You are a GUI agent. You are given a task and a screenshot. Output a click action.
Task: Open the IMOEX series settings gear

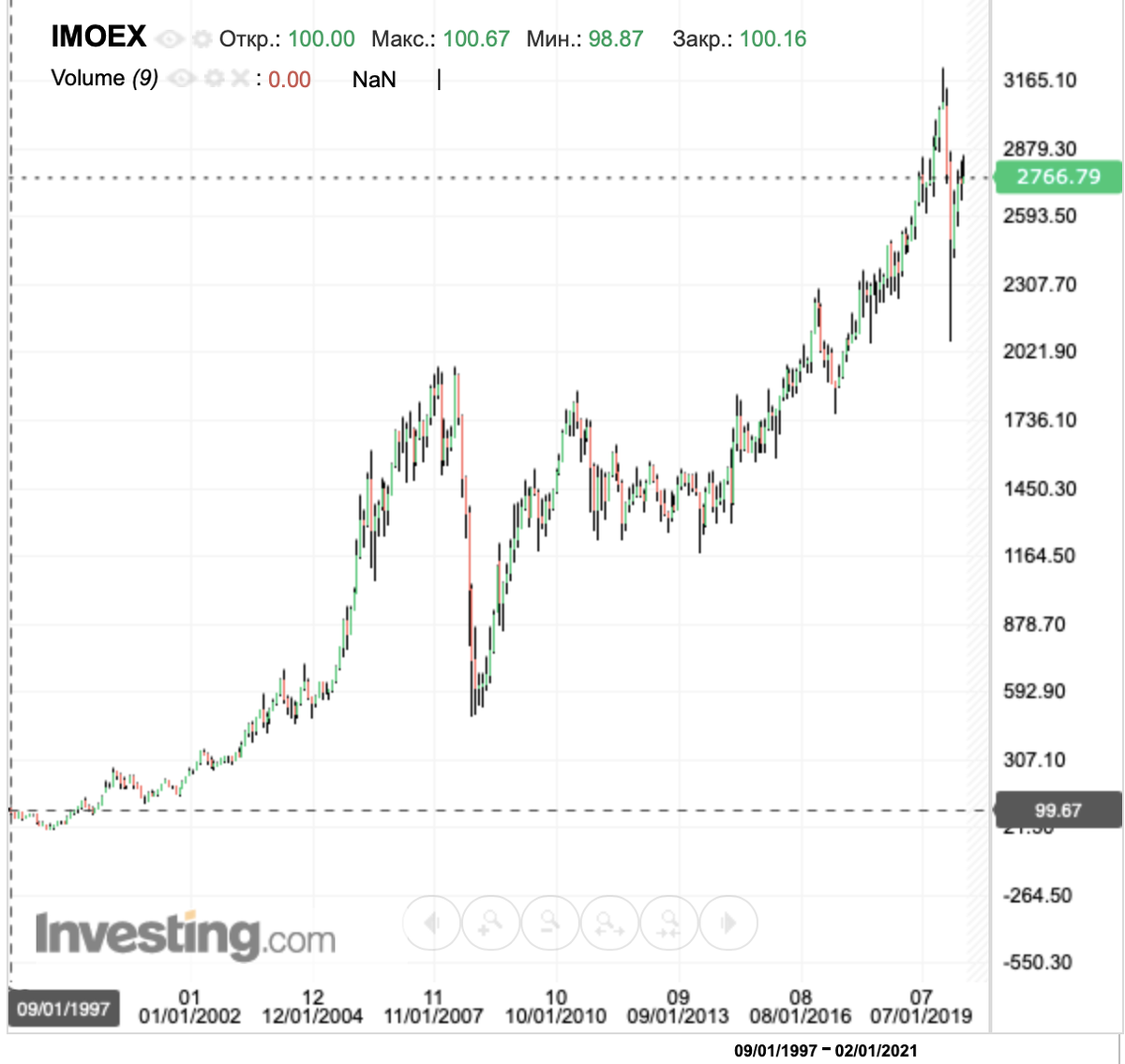(x=202, y=39)
